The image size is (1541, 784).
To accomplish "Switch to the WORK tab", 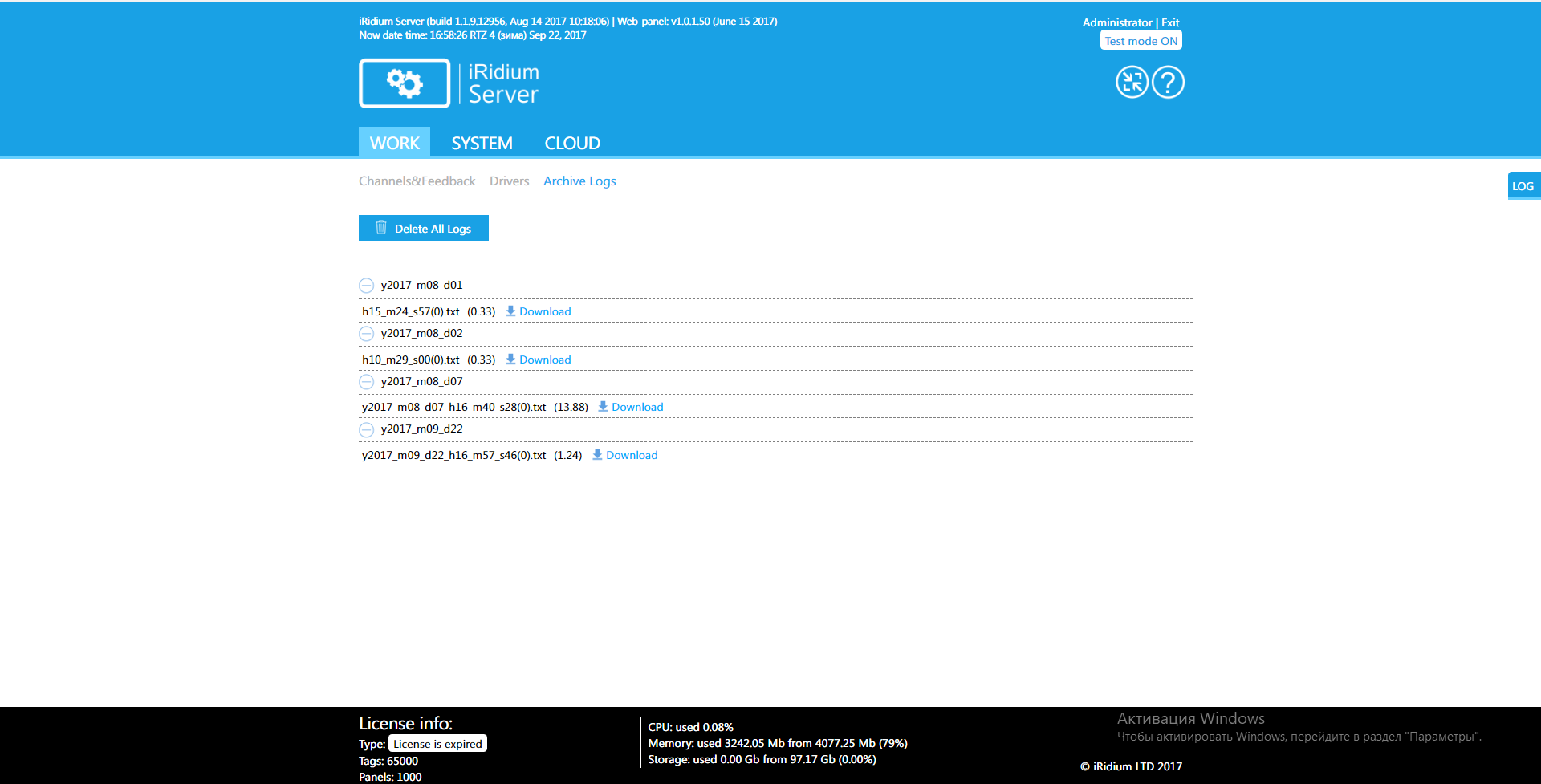I will coord(394,142).
